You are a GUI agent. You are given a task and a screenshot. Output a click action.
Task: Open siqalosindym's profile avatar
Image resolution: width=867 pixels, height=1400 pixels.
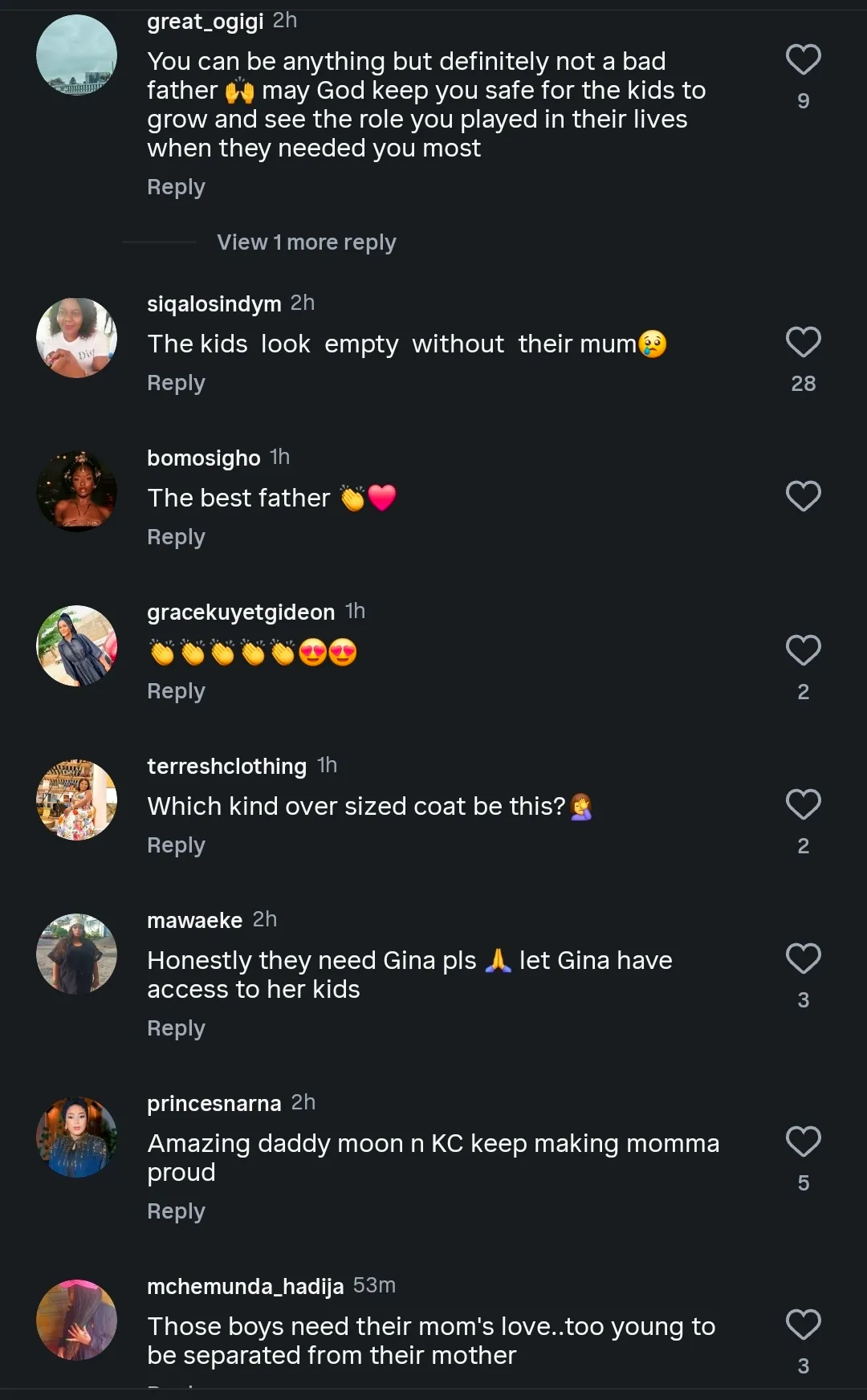77,337
